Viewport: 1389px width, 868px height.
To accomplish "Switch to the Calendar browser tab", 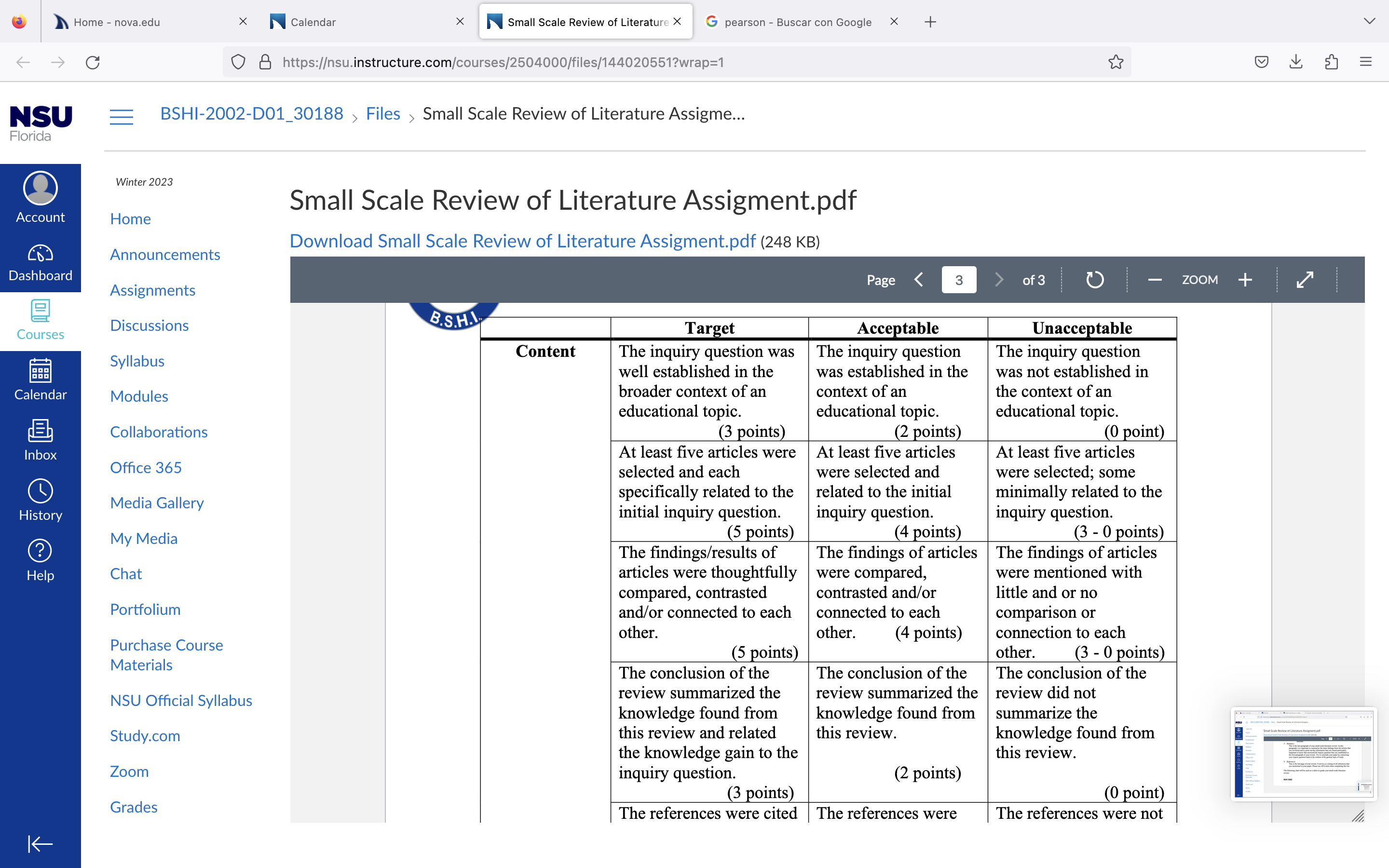I will click(368, 22).
